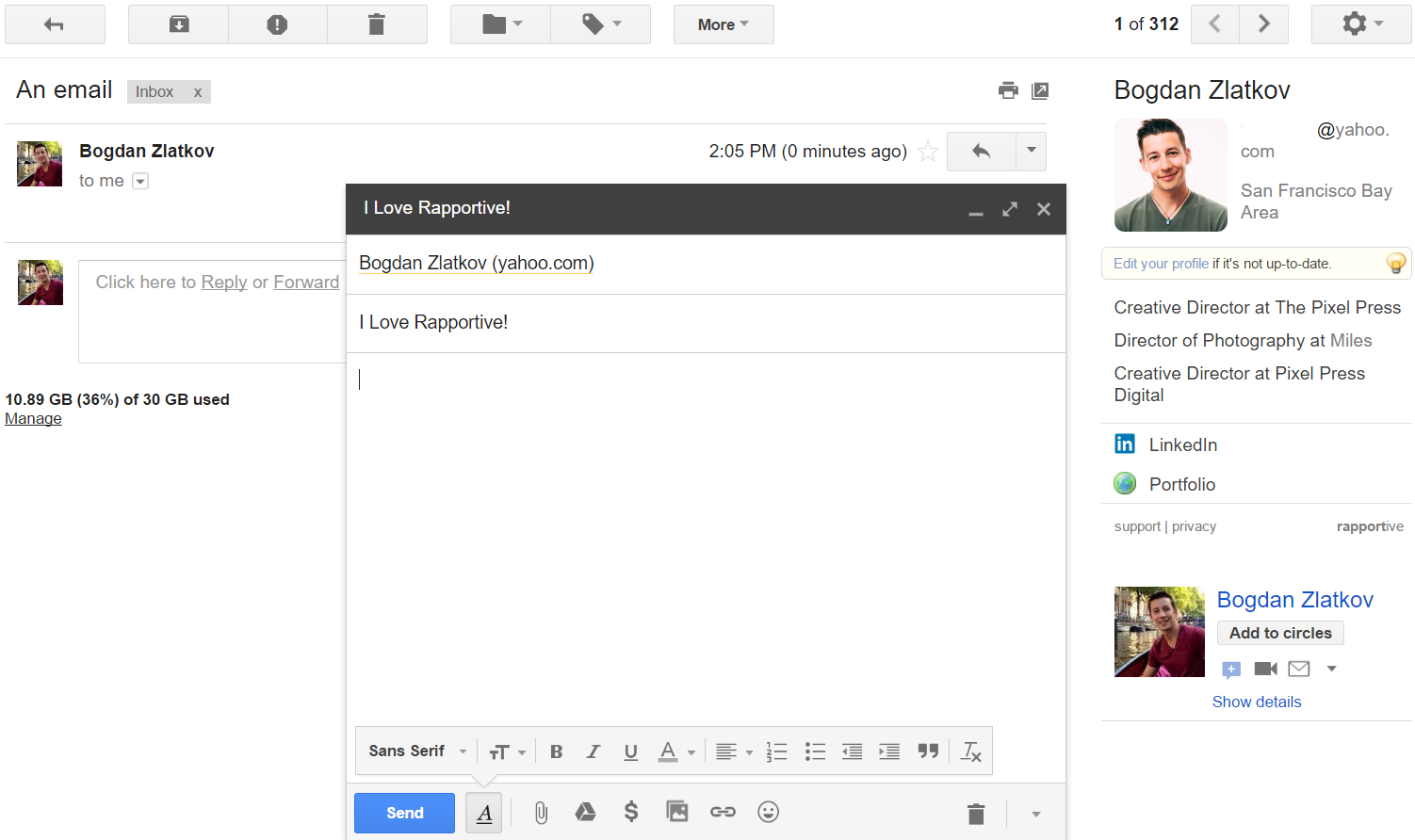This screenshot has width=1415, height=840.
Task: Expand more contact options arrow
Action: click(1332, 669)
